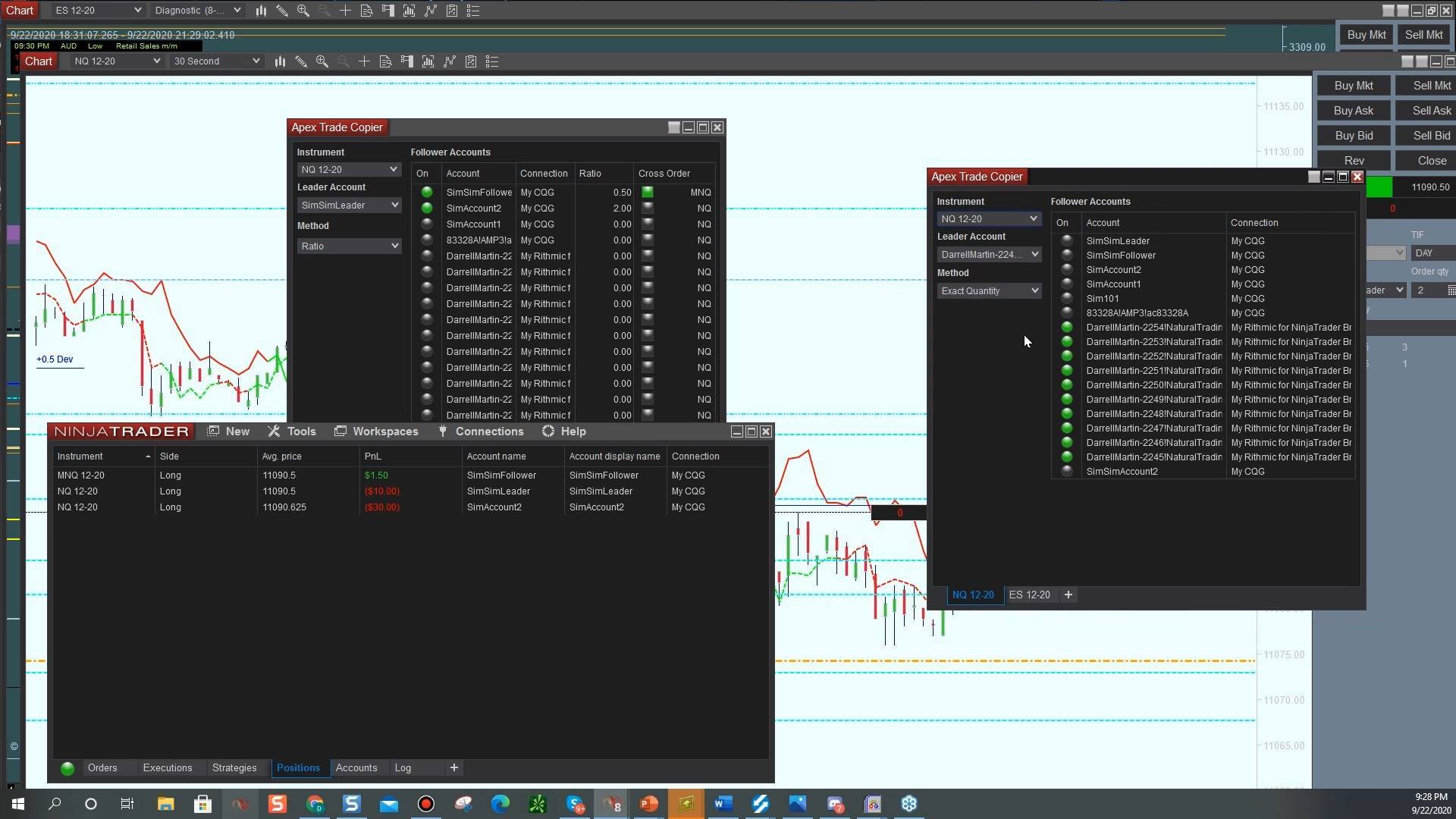The height and width of the screenshot is (819, 1456).
Task: Check Cross Order for SimAccount2 row
Action: tap(648, 209)
